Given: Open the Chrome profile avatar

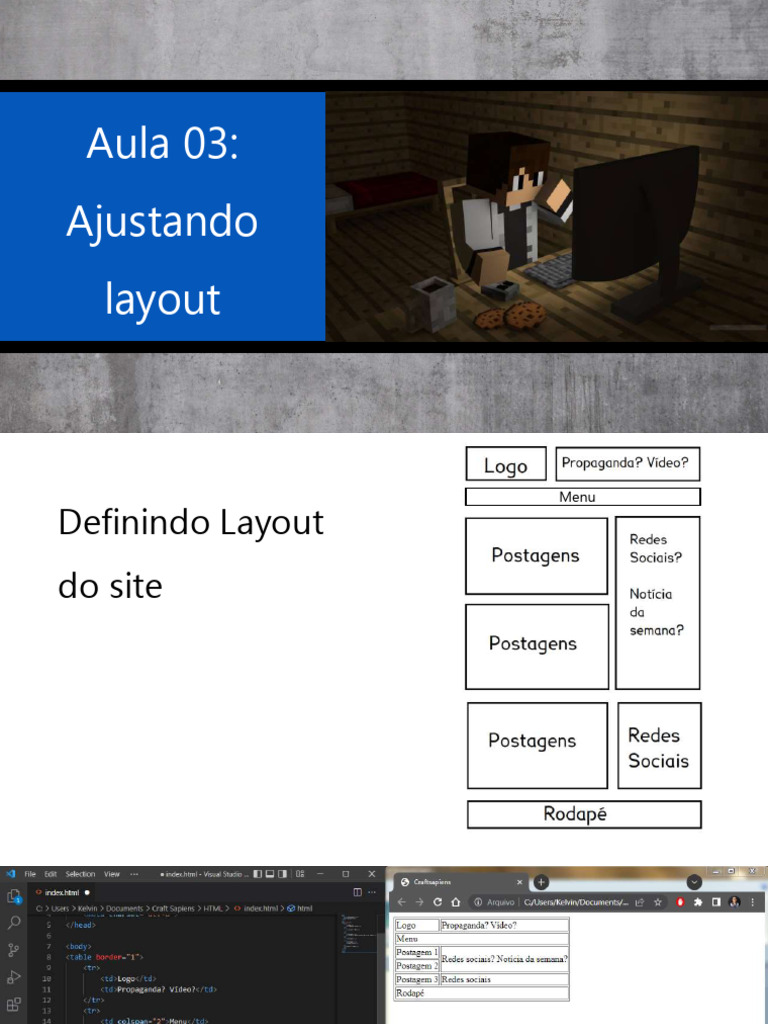Looking at the screenshot, I should 734,902.
